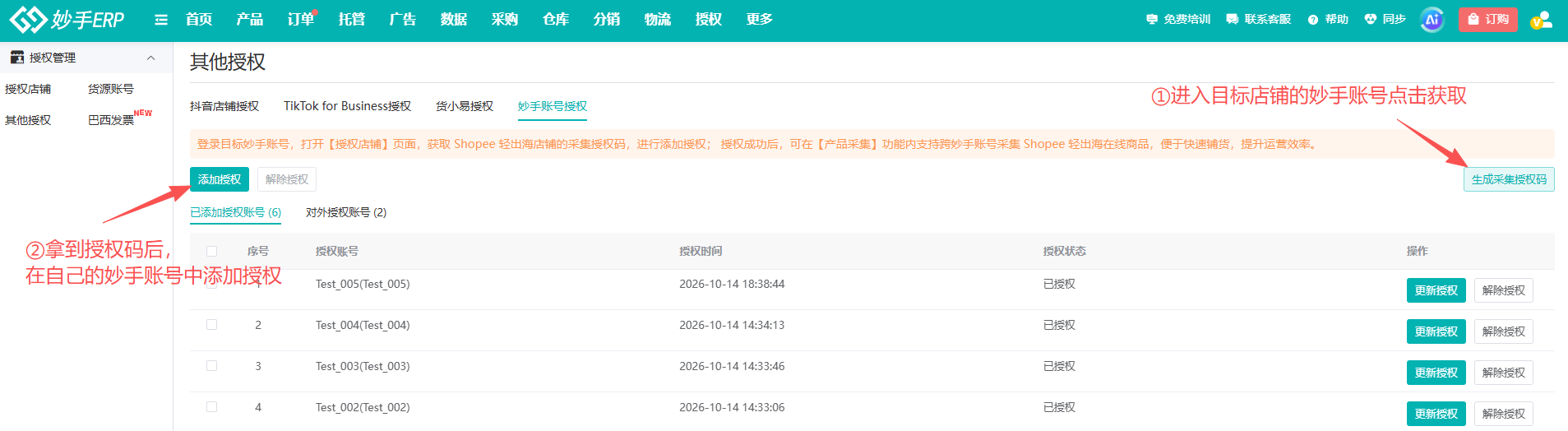Switch to 货小易授权 tab

tap(465, 106)
